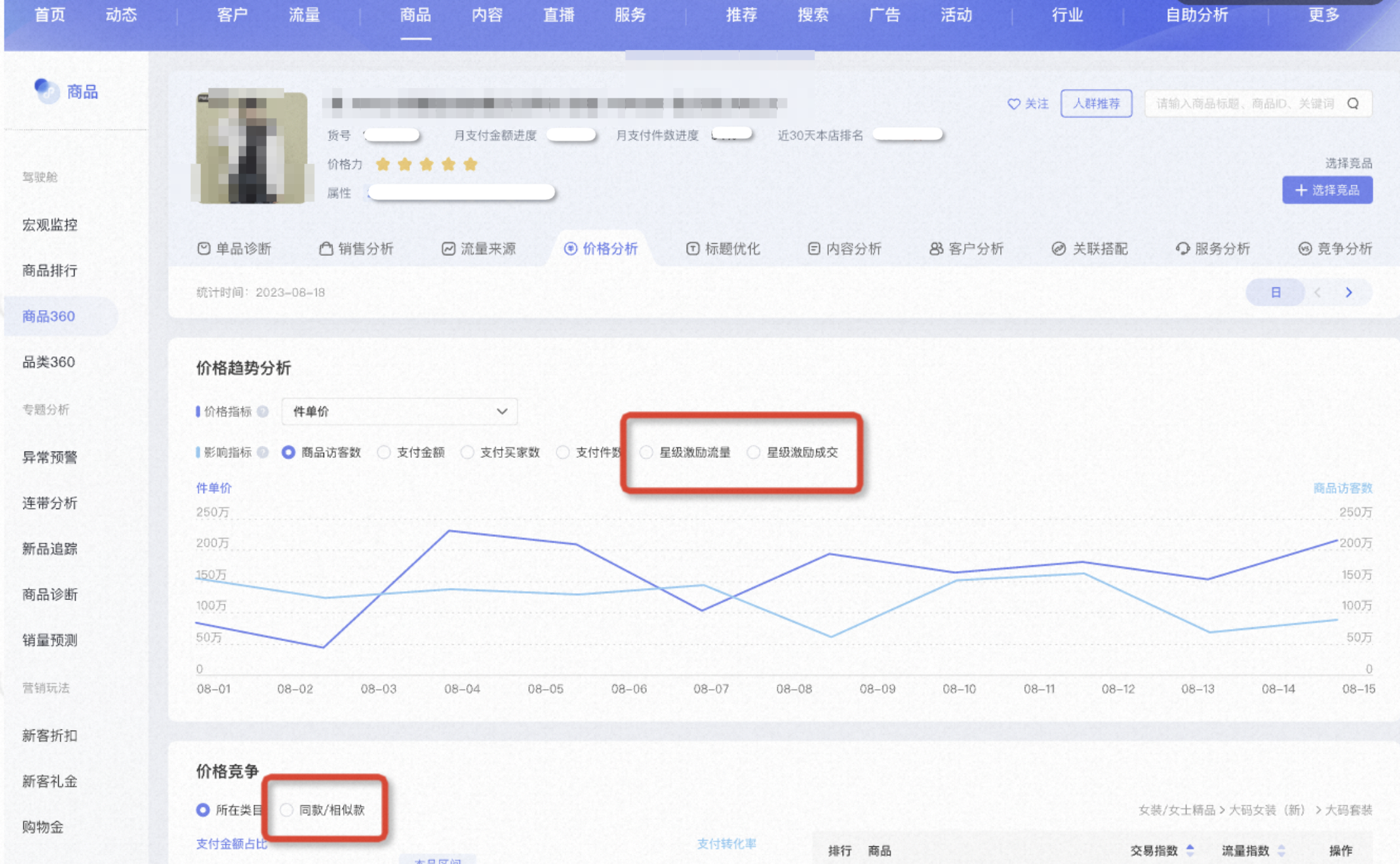Select 支付买家数 radio button
This screenshot has width=1400, height=864.
(467, 452)
